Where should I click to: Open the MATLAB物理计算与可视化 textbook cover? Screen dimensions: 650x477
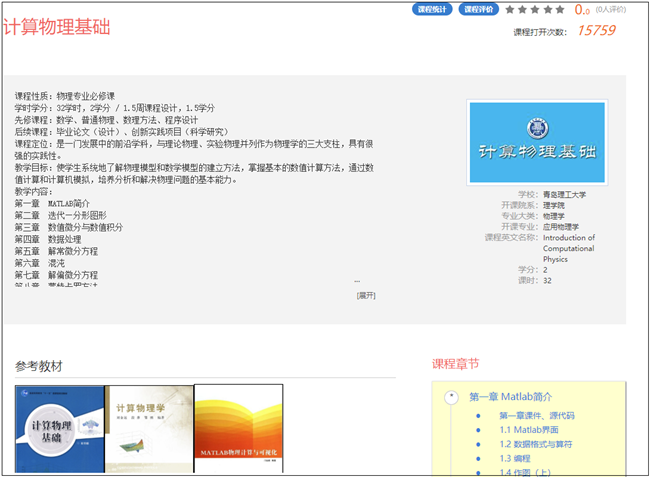click(x=238, y=429)
